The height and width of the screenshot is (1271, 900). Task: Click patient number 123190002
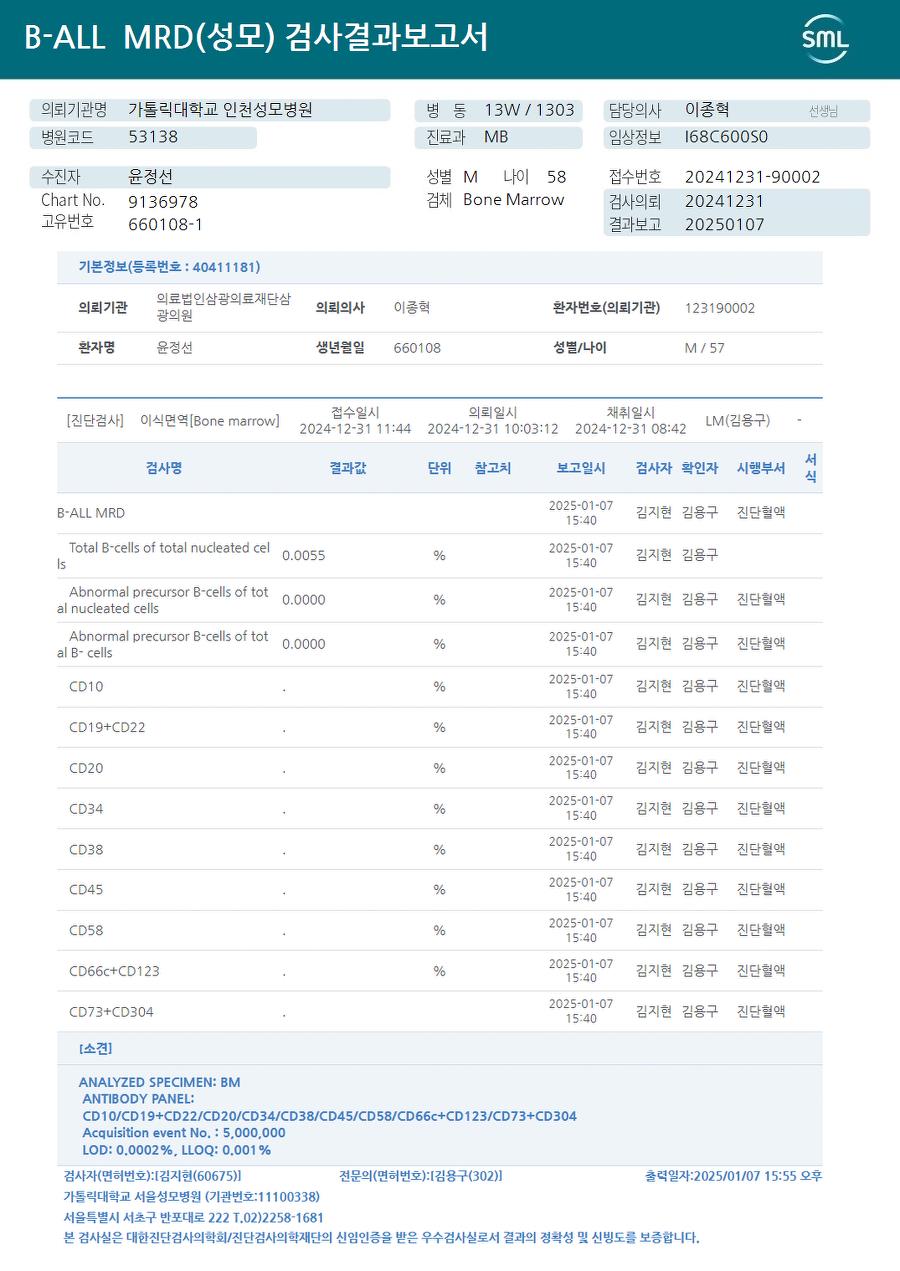point(720,308)
